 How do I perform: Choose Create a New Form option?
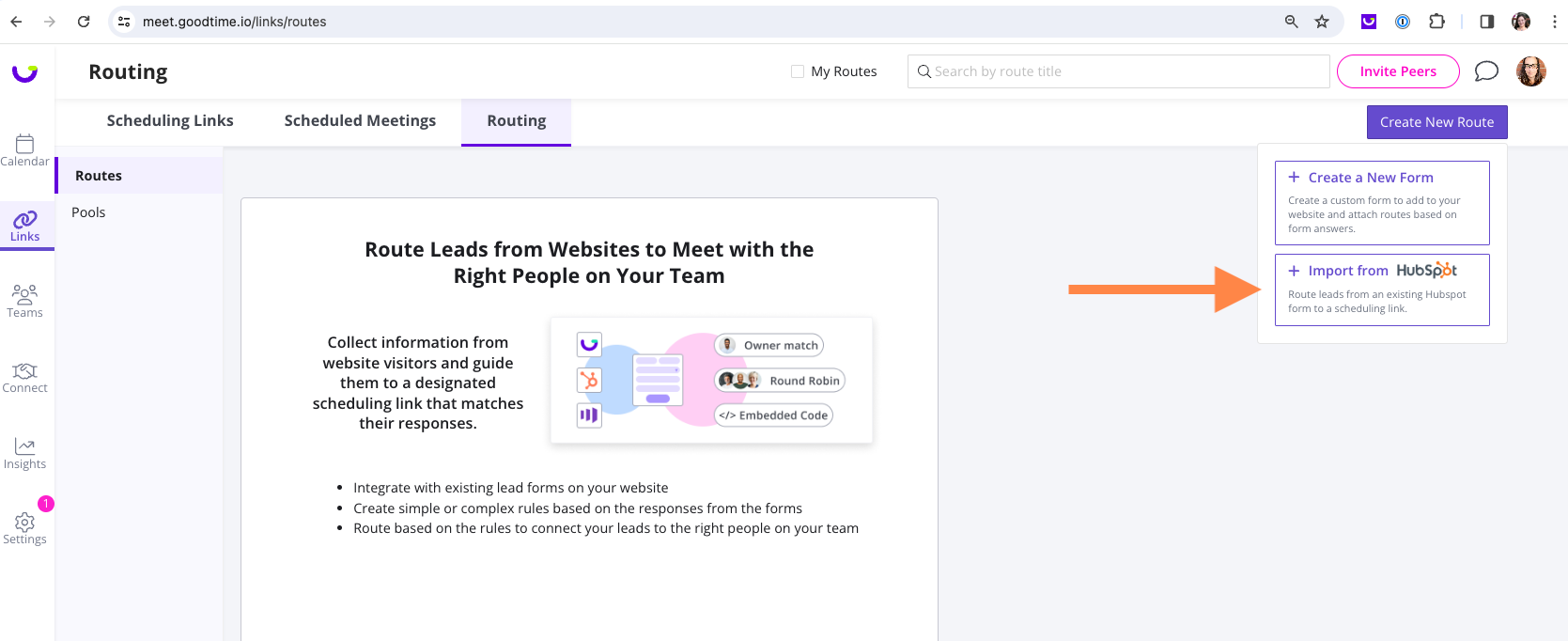coord(1382,203)
